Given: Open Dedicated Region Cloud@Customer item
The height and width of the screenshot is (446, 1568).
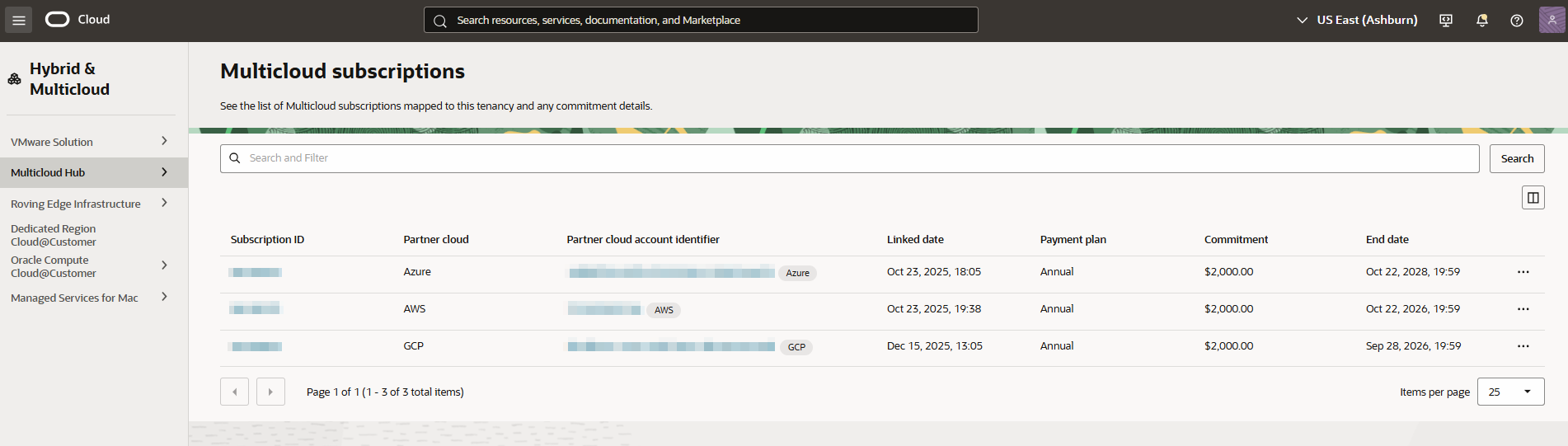Looking at the screenshot, I should [54, 235].
